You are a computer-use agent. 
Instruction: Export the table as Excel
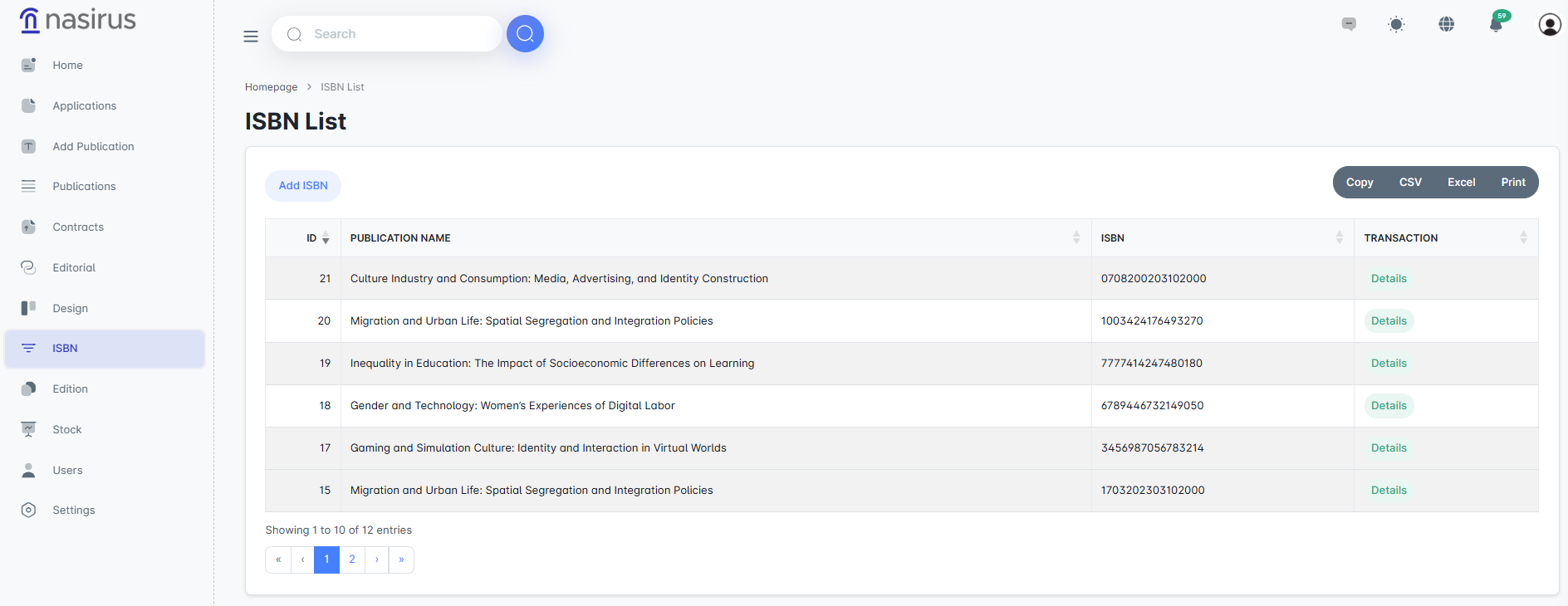[1461, 183]
